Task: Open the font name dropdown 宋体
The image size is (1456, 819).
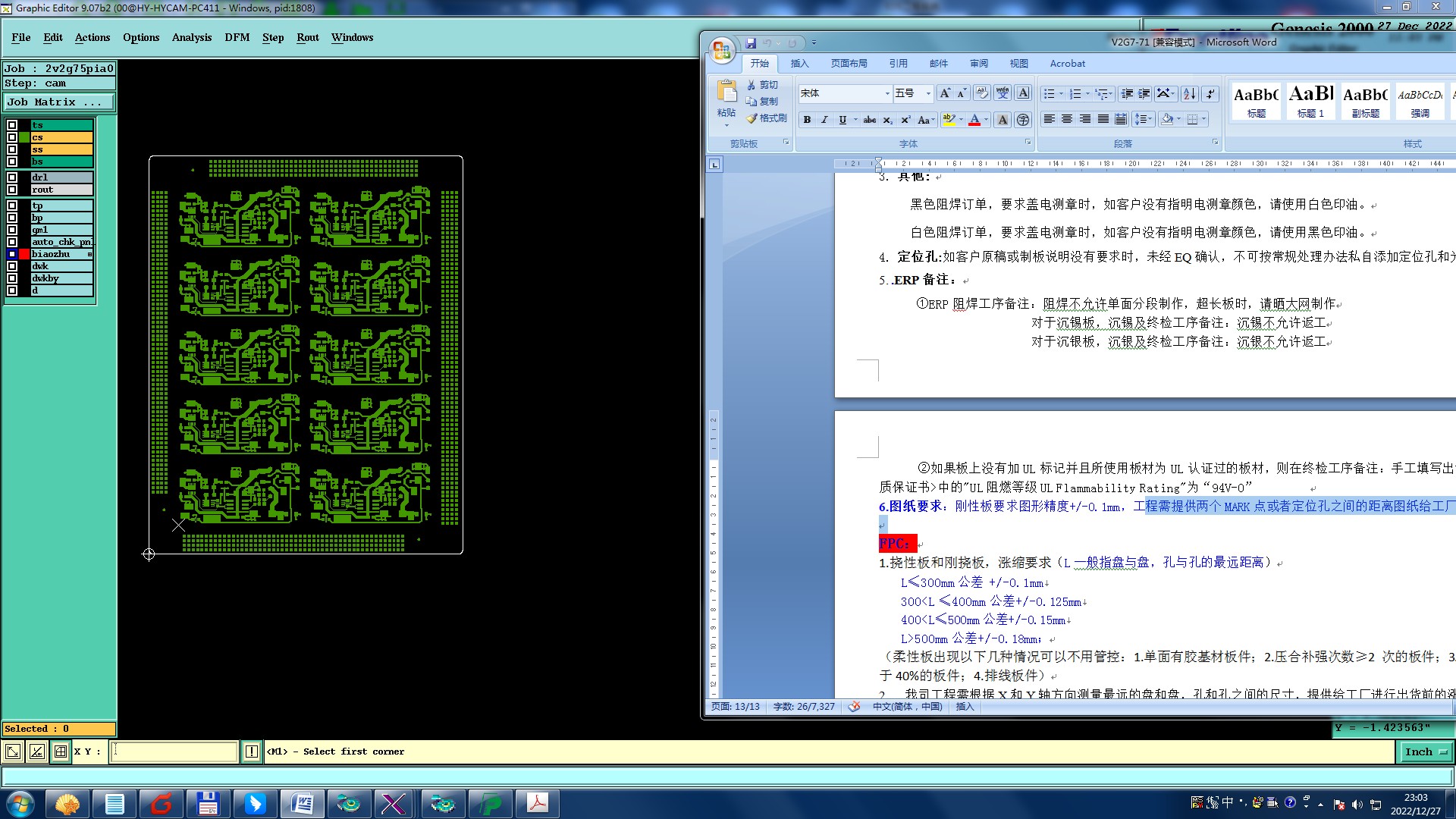Action: (887, 93)
